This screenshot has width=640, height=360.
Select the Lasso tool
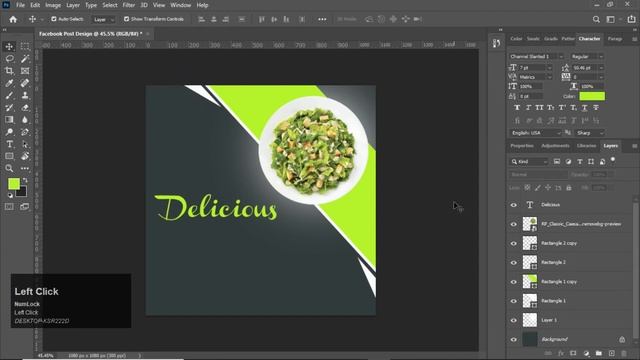9,58
